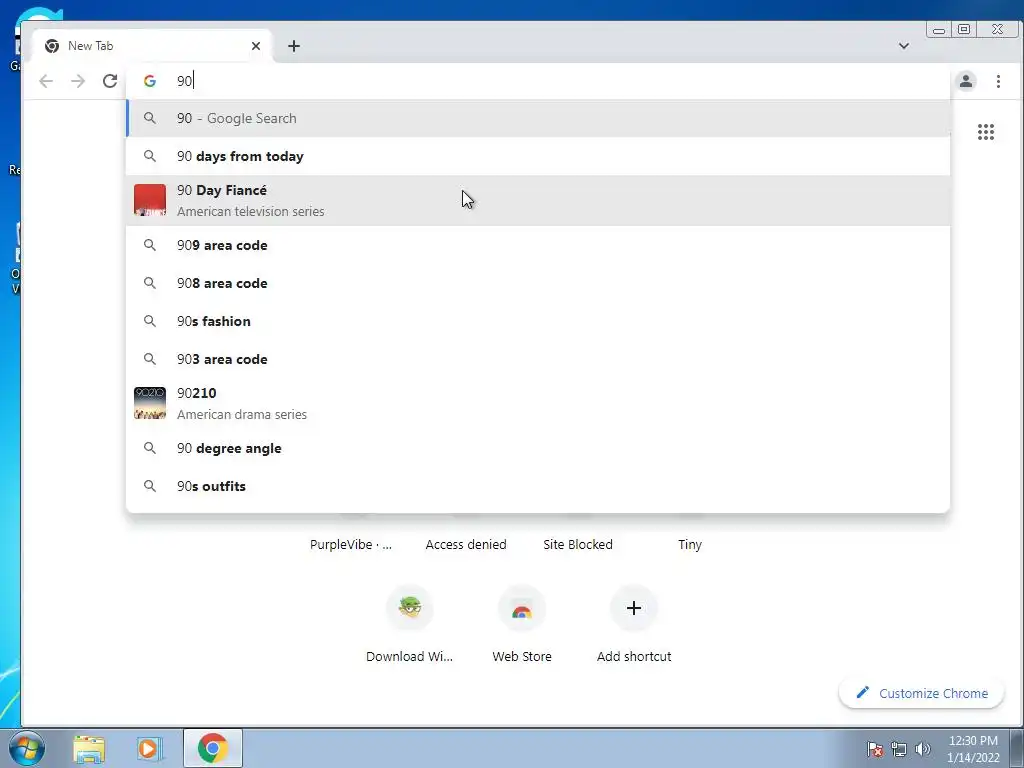Click the back arrow in Chrome toolbar
This screenshot has height=768, width=1024.
[46, 81]
